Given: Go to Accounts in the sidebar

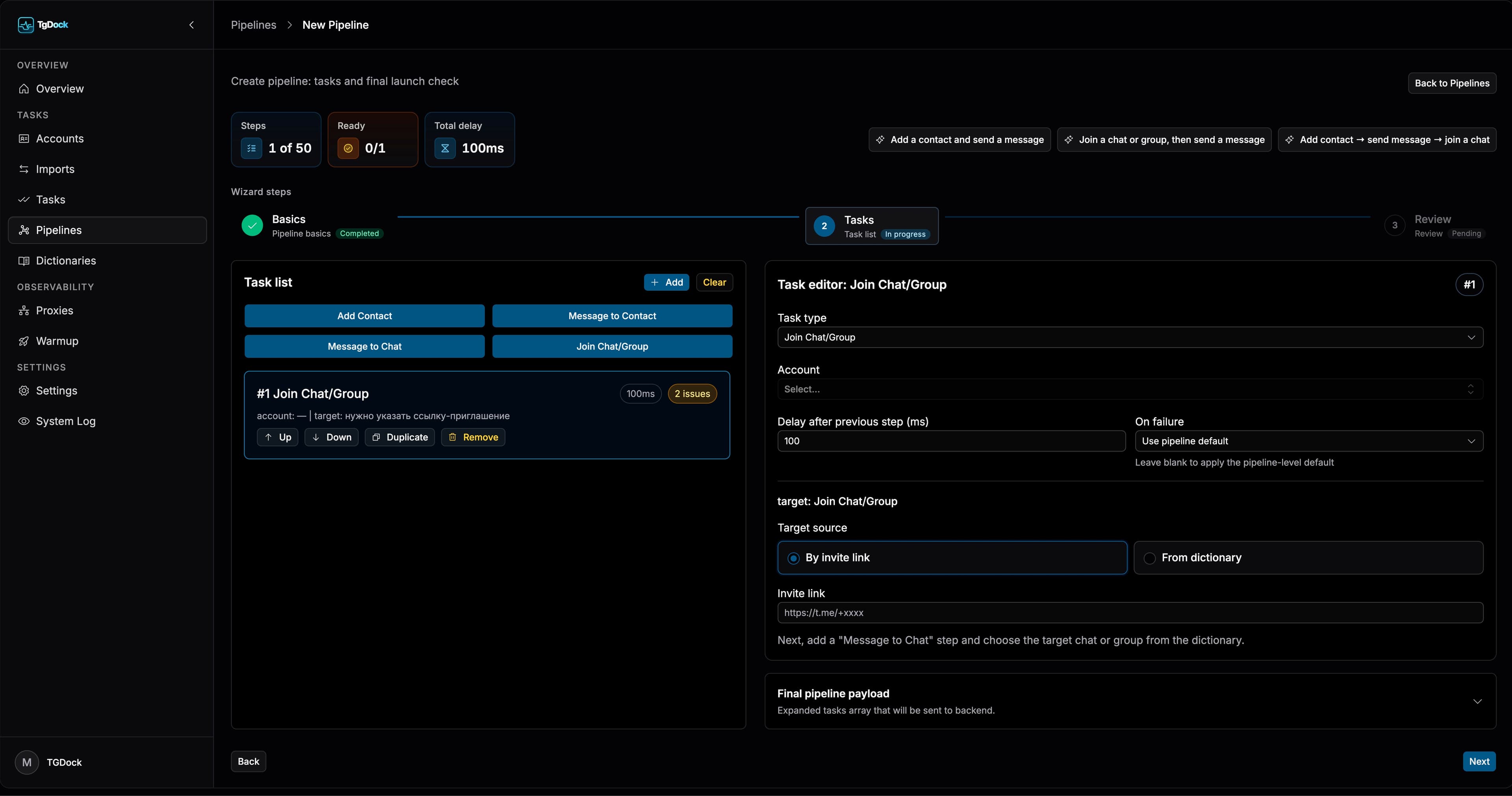Looking at the screenshot, I should [107, 139].
